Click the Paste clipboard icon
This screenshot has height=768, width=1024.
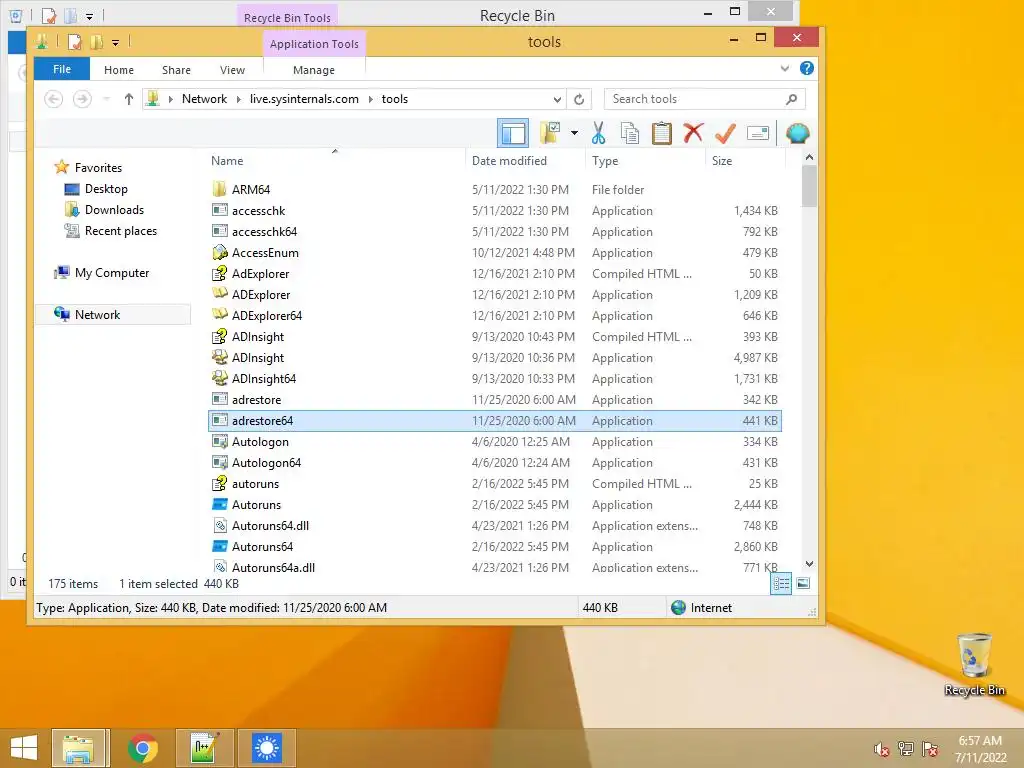662,133
